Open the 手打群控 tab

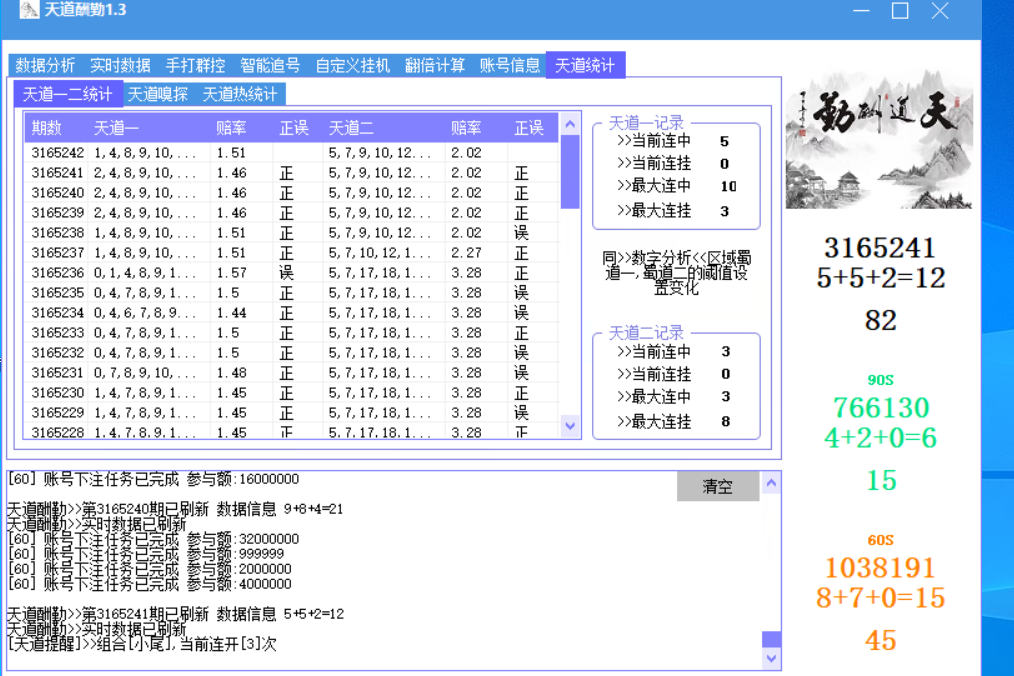[x=195, y=65]
